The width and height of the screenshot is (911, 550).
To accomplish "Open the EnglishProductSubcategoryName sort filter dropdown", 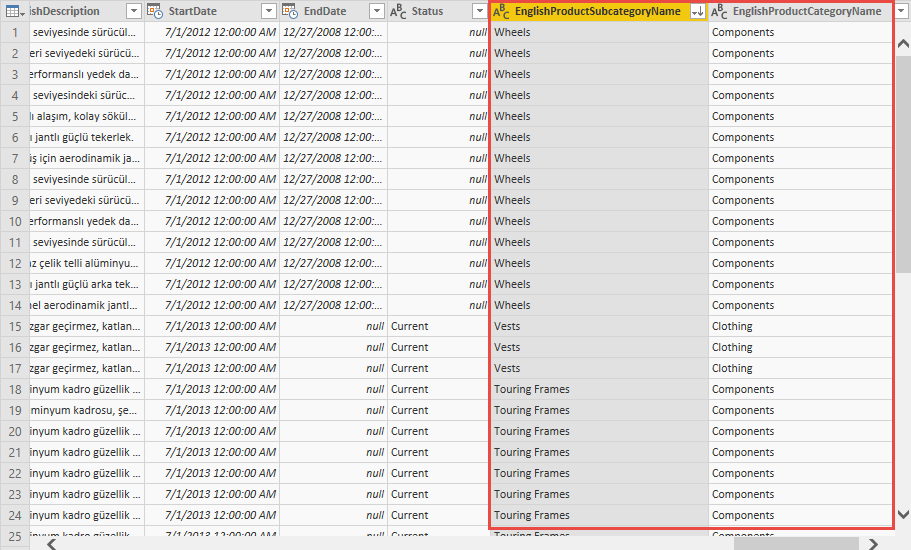I will tap(697, 11).
